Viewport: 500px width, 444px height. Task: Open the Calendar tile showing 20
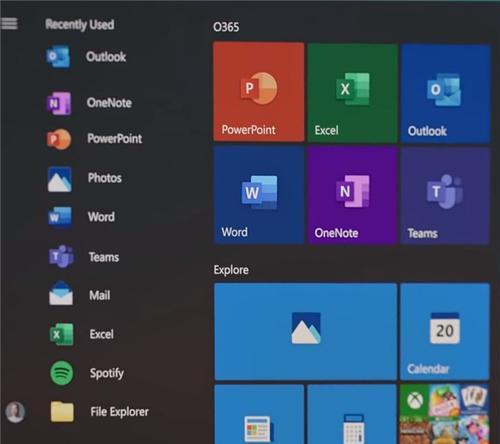coord(445,332)
